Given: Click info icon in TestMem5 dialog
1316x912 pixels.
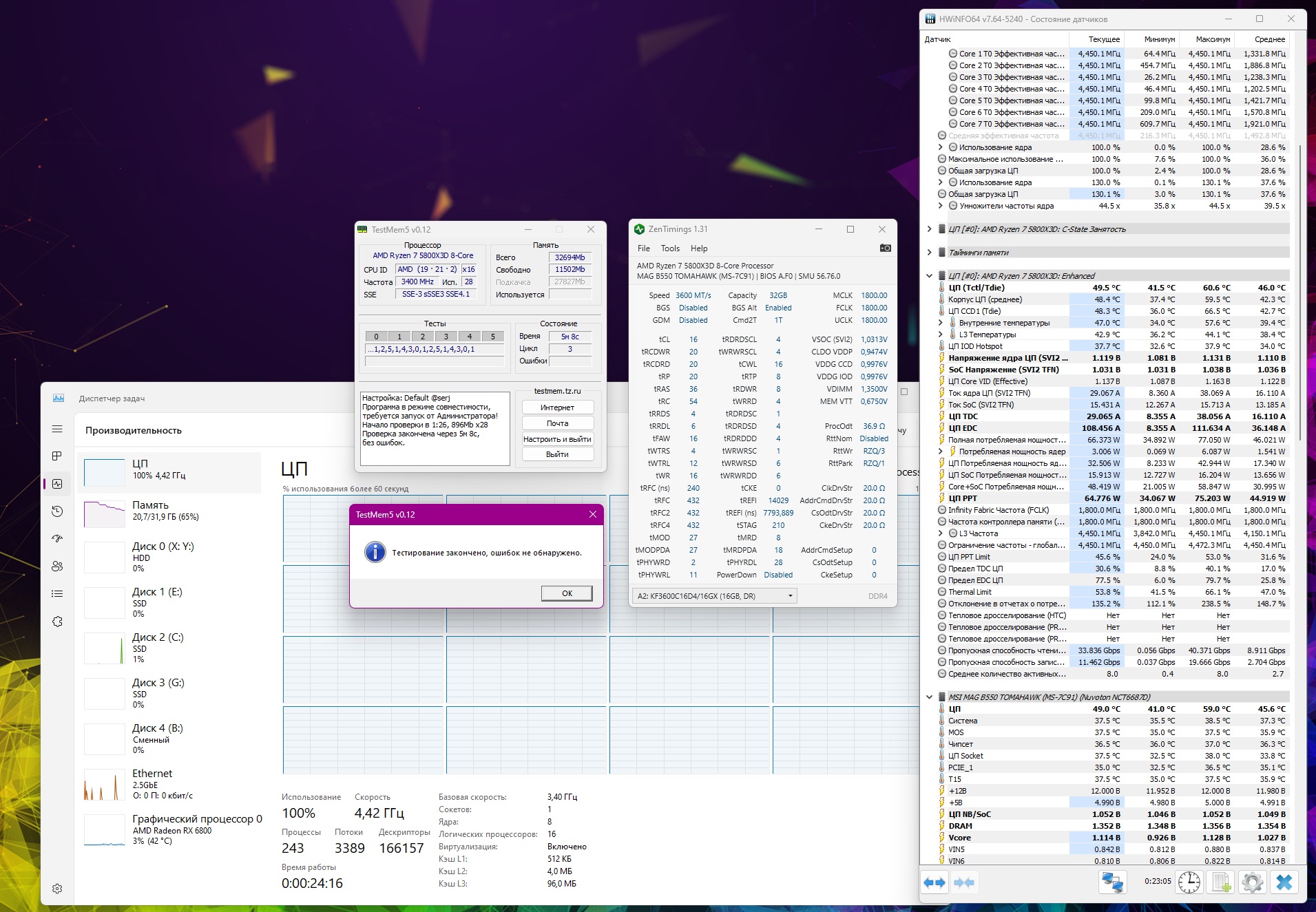Looking at the screenshot, I should (x=375, y=552).
